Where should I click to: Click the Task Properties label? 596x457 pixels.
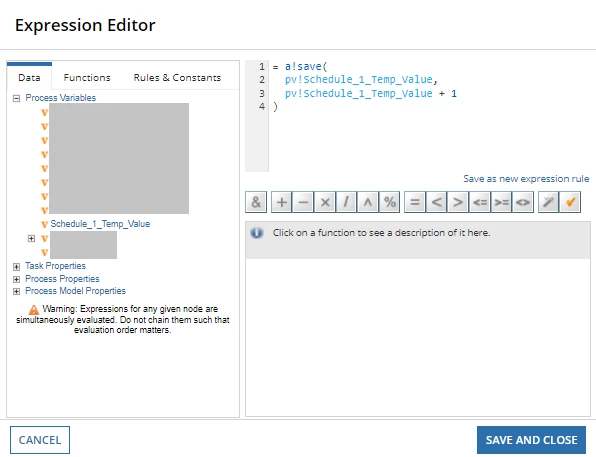coord(55,266)
